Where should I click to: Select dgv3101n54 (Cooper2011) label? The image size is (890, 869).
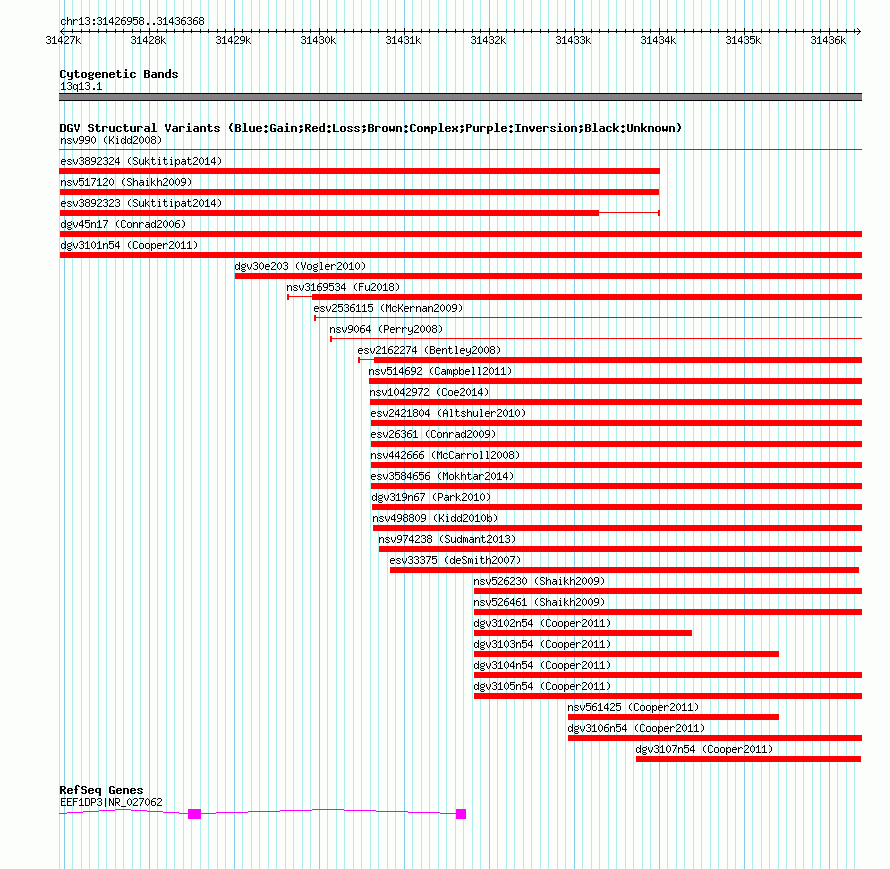(x=129, y=245)
